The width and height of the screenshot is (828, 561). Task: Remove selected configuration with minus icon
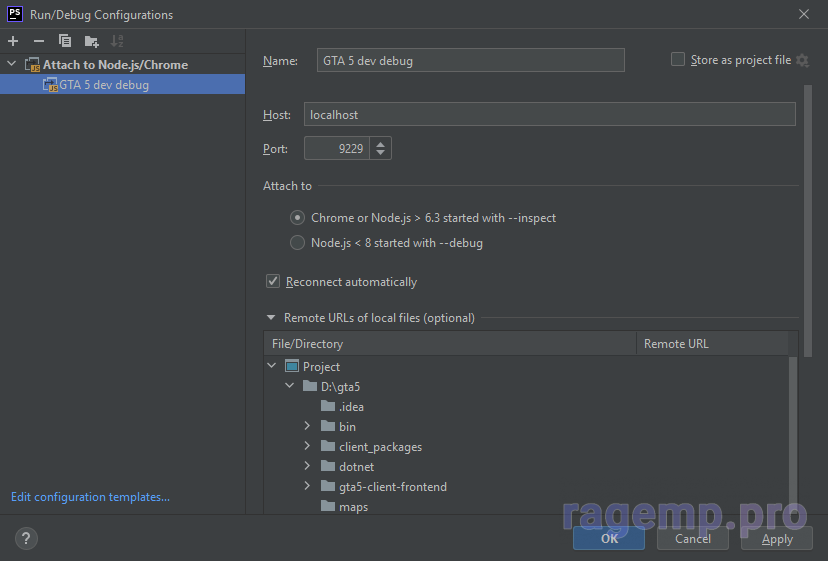(39, 41)
